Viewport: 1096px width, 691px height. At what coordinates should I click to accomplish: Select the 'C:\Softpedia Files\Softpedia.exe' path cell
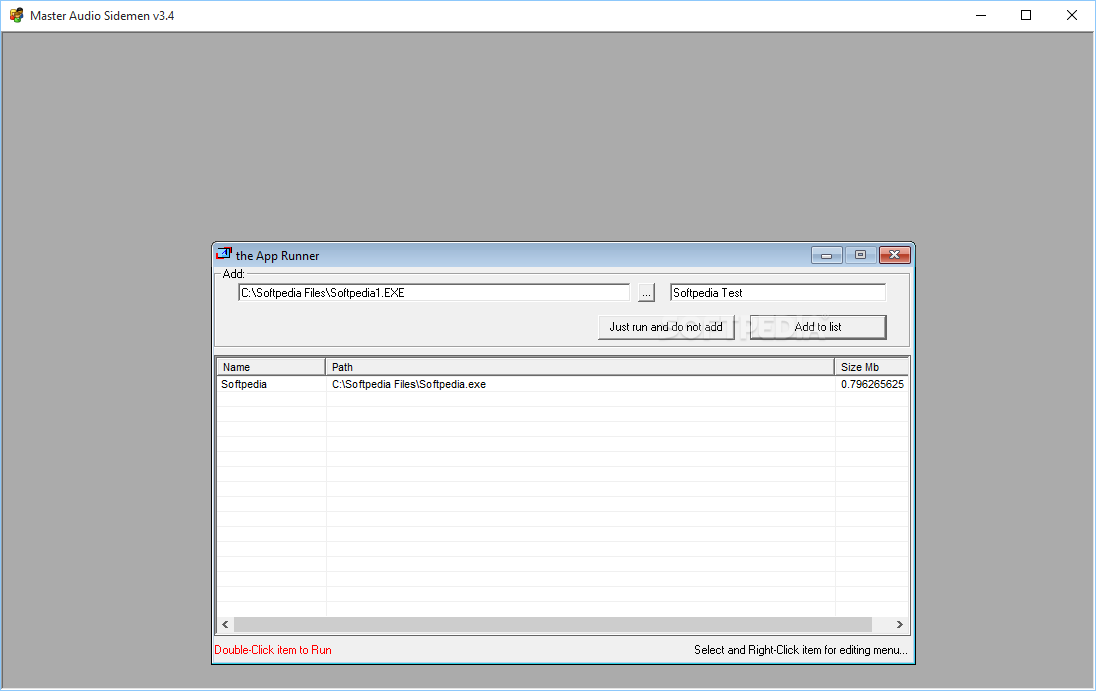[x=409, y=384]
